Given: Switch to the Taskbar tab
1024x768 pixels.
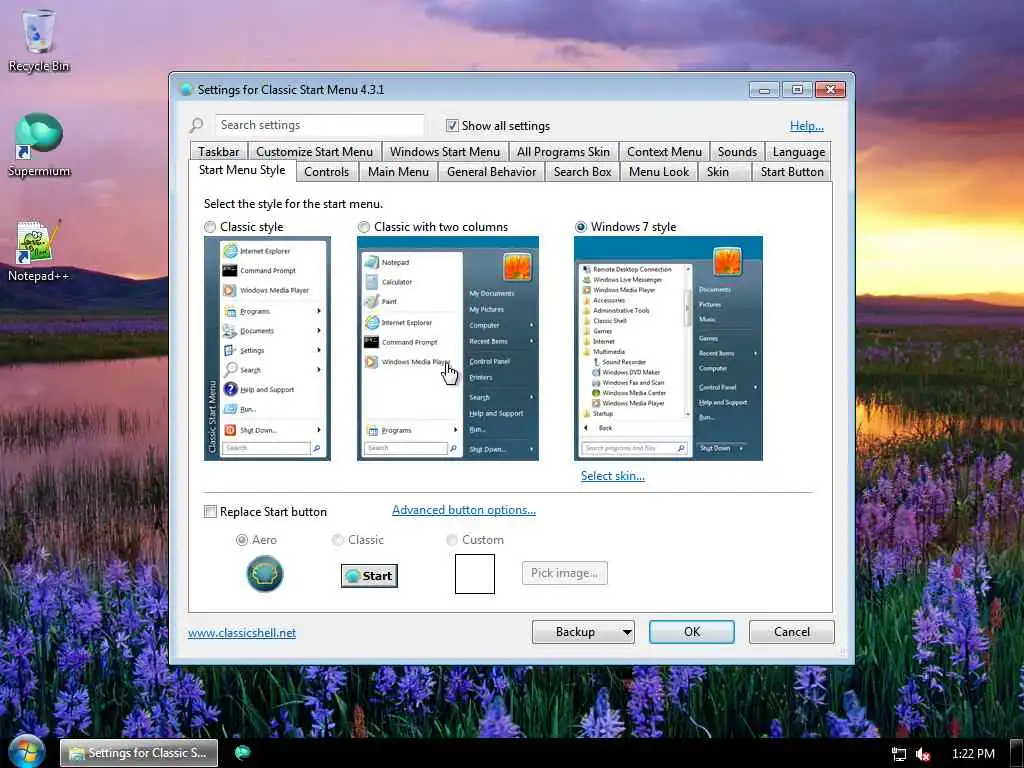Looking at the screenshot, I should 219,152.
